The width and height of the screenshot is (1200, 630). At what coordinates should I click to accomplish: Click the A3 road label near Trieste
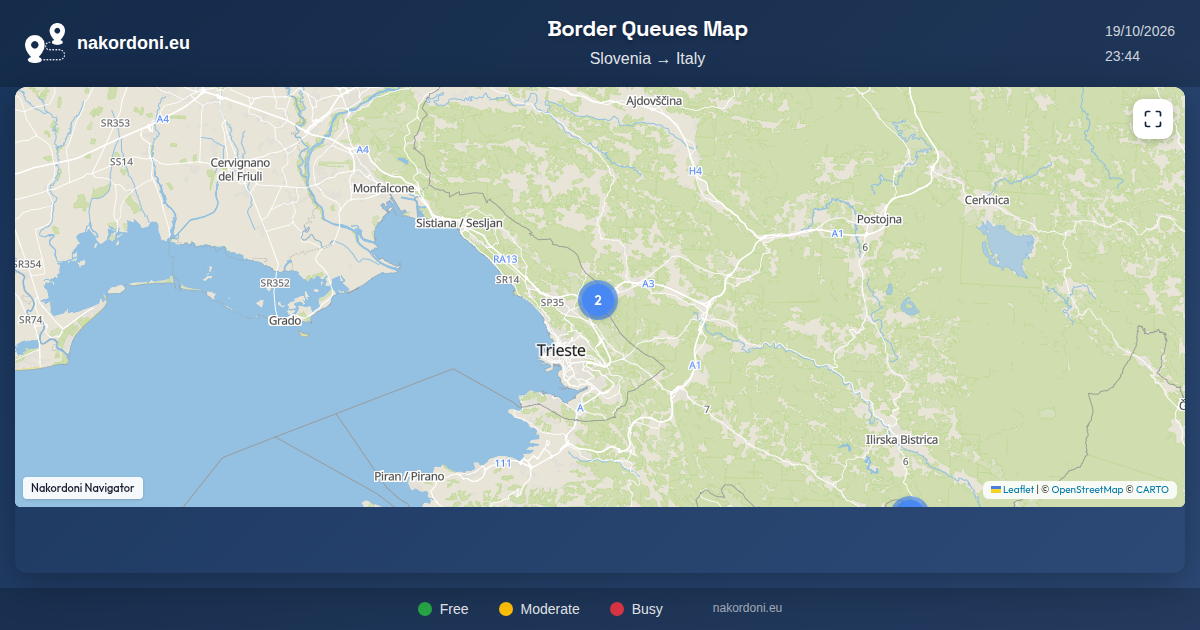click(648, 284)
